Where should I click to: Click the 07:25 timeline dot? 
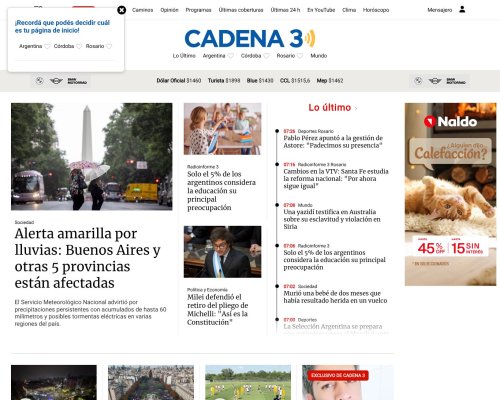[277, 131]
